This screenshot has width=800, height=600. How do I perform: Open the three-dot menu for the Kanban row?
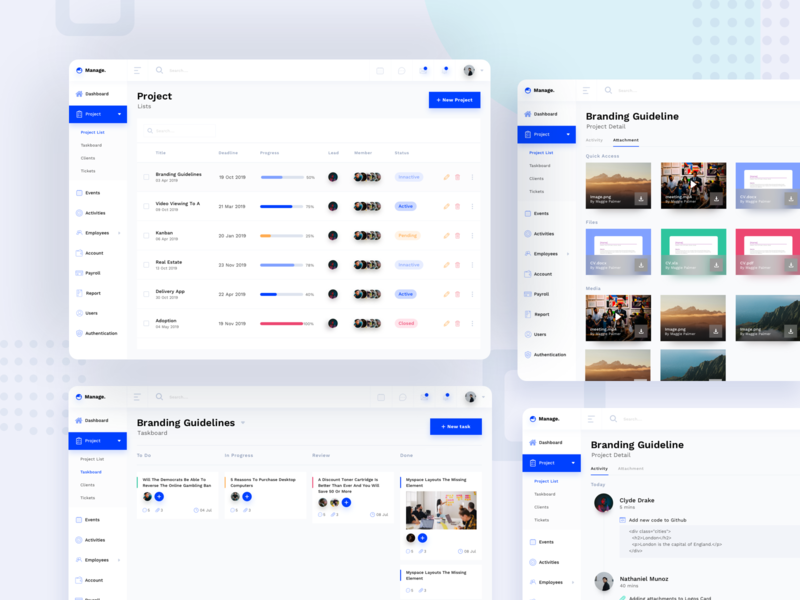tap(472, 236)
